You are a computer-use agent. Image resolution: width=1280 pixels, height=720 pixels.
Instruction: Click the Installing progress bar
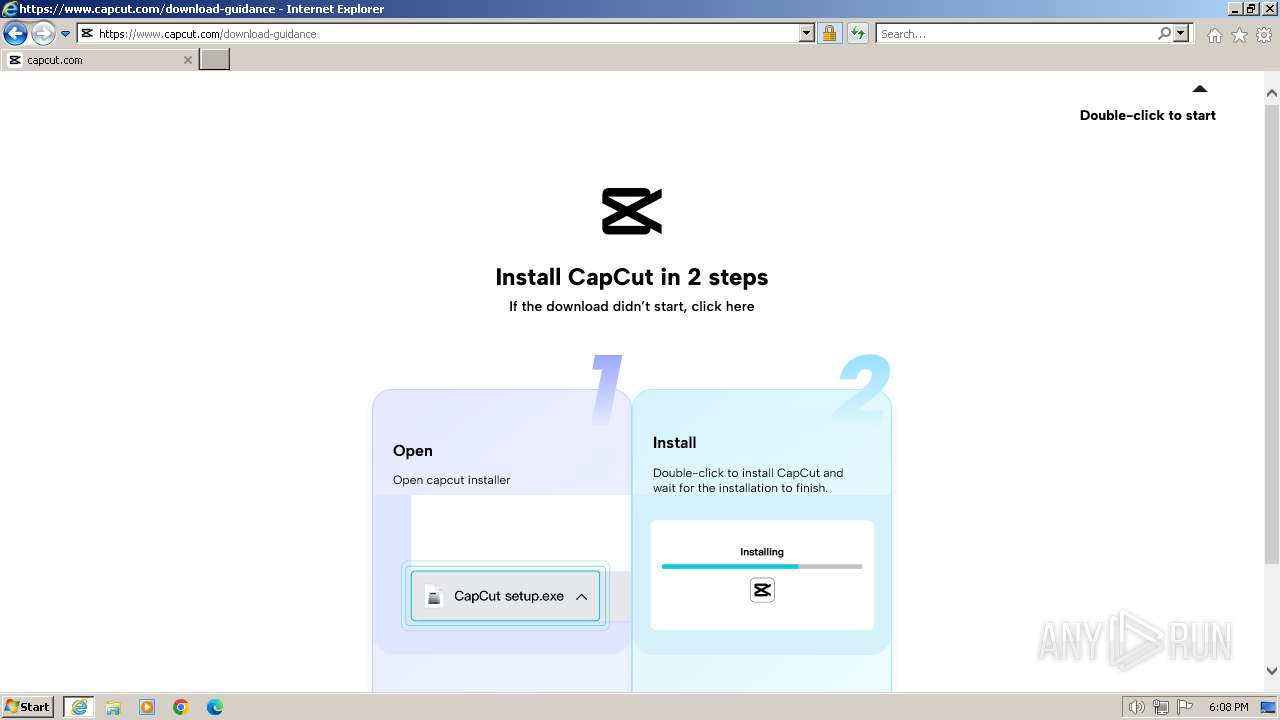click(x=762, y=566)
